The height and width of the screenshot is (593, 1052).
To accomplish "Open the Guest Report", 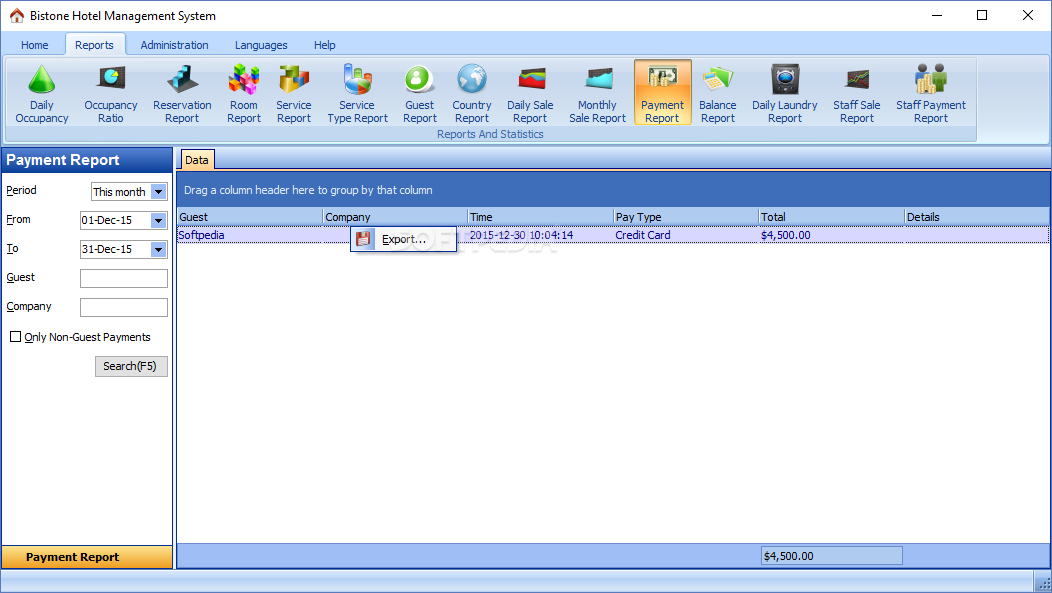I will [x=420, y=93].
